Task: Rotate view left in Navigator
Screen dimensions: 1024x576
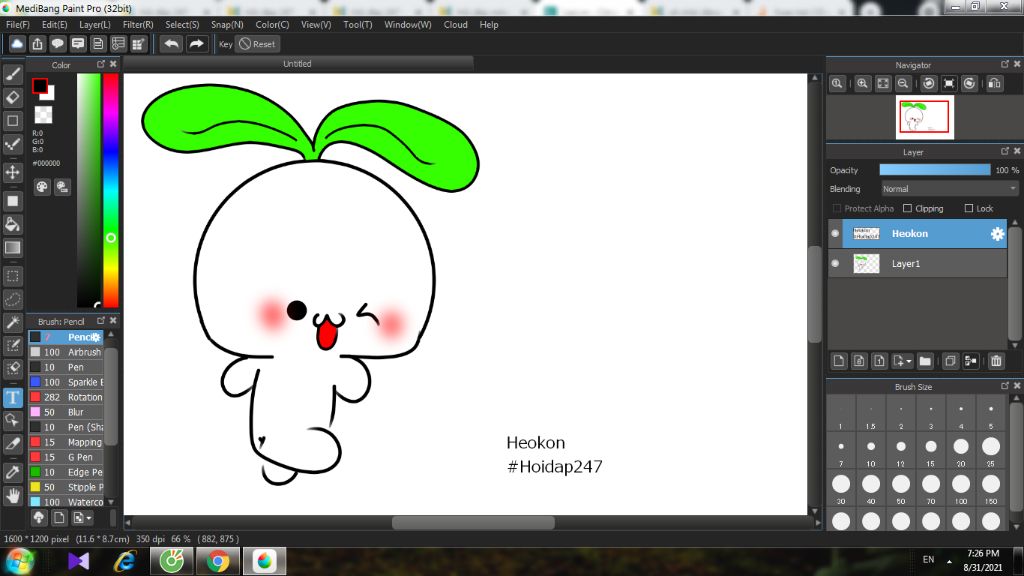Action: pyautogui.click(x=929, y=84)
